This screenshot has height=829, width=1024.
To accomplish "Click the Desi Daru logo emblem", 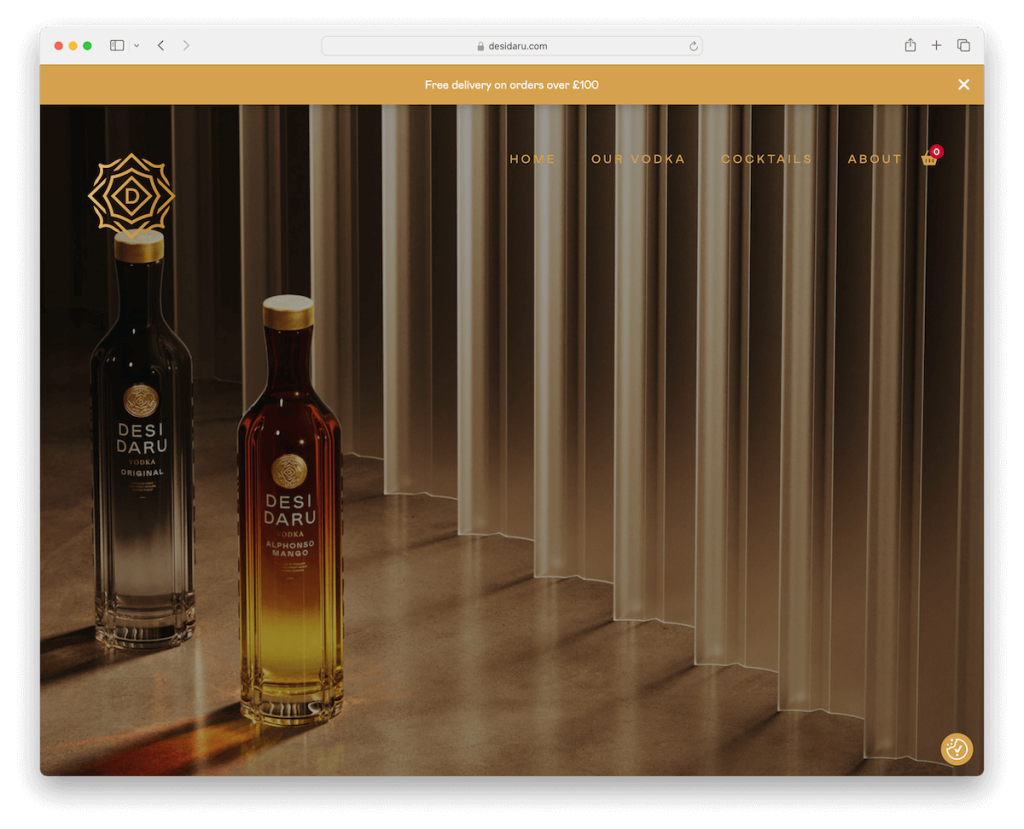I will pyautogui.click(x=131, y=195).
